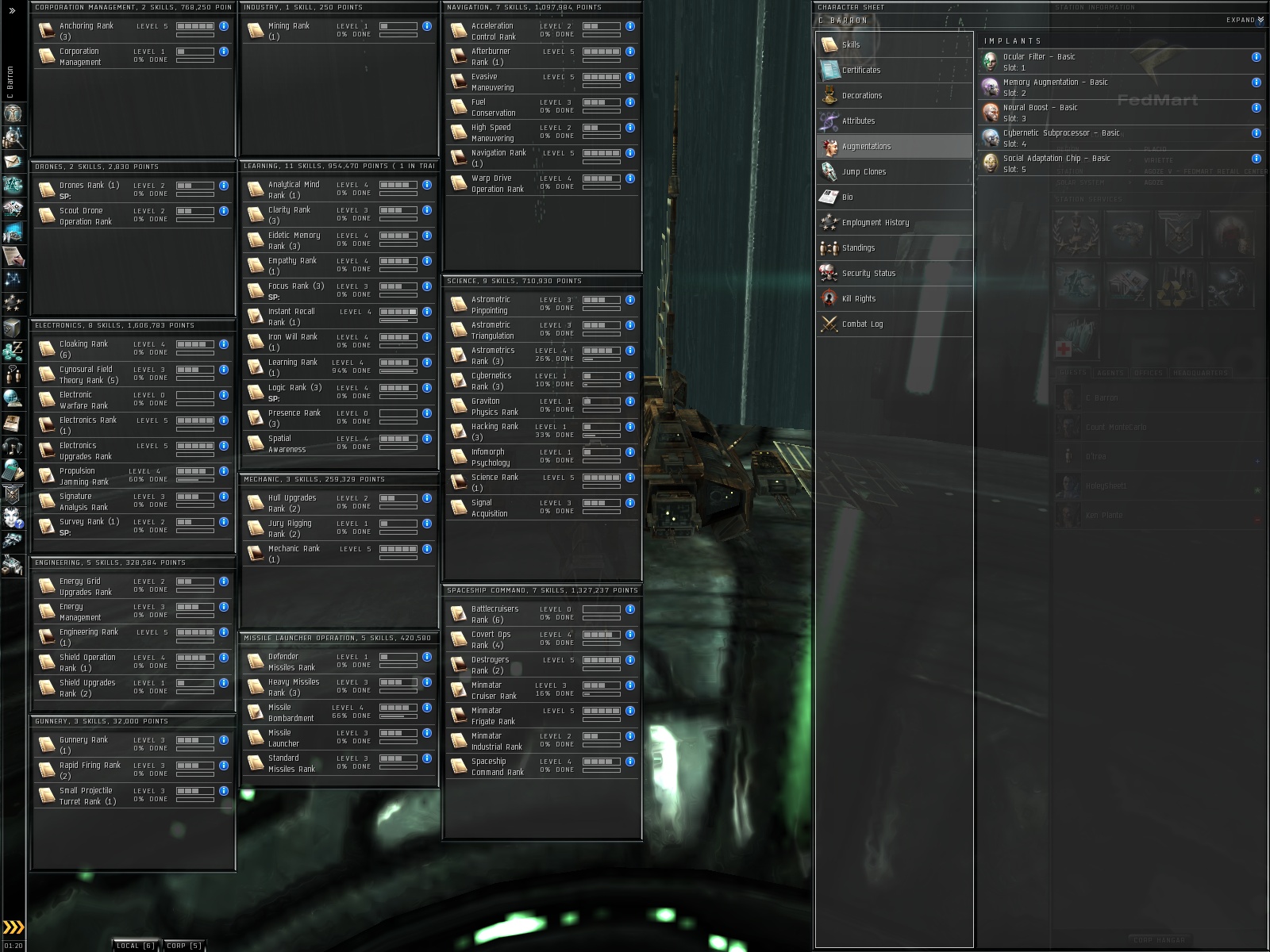Show info for the Cloaking skill
This screenshot has width=1270, height=952.
pyautogui.click(x=224, y=344)
